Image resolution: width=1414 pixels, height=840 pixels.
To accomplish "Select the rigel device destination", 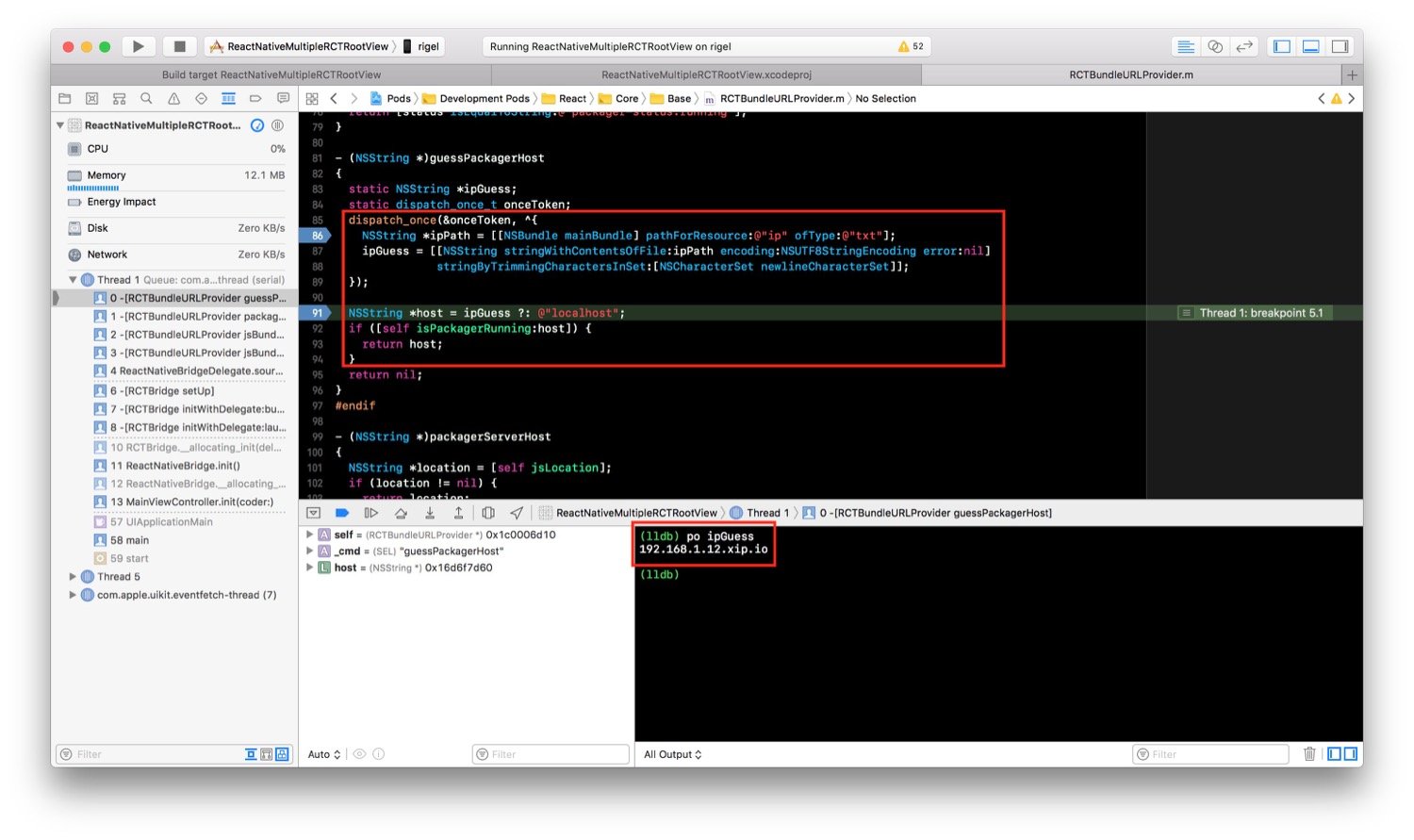I will (421, 46).
